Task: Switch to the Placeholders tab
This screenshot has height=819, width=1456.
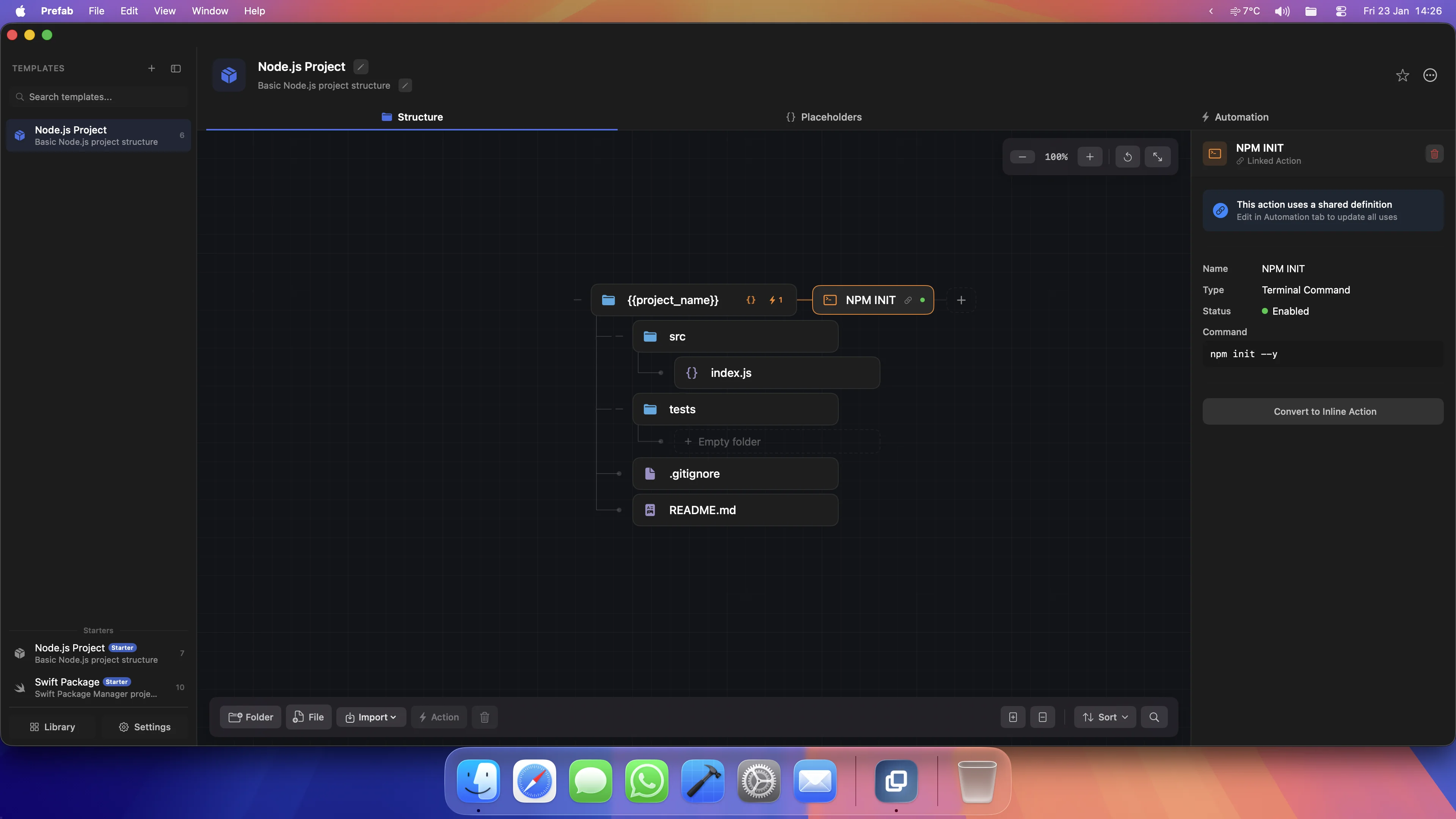Action: click(825, 117)
